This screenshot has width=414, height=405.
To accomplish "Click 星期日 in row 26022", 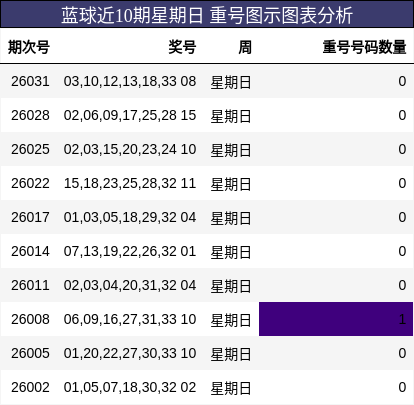I will (231, 184).
